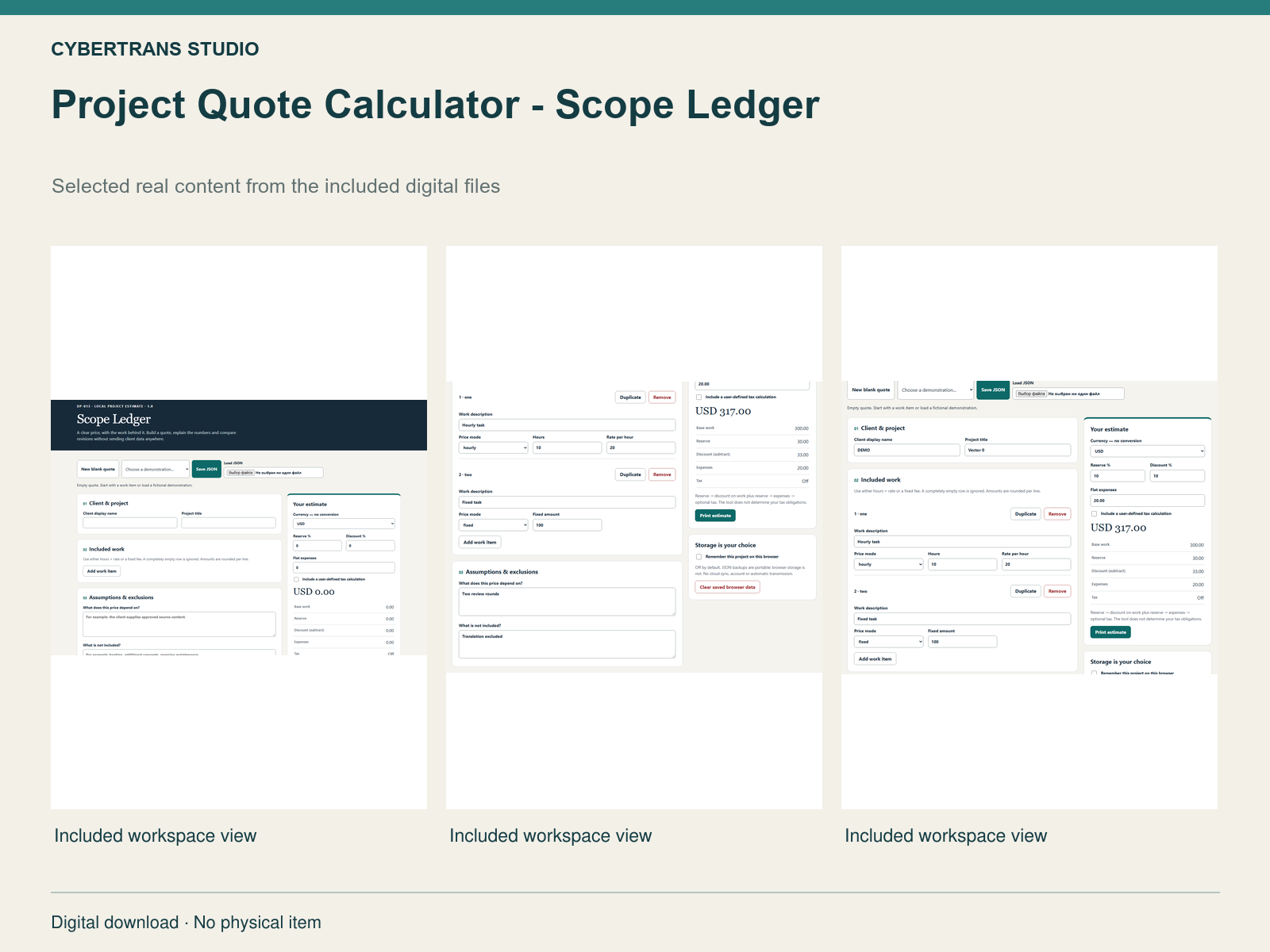Click Flat expenses 20.00 field in DEMO thumbnail

click(1148, 501)
